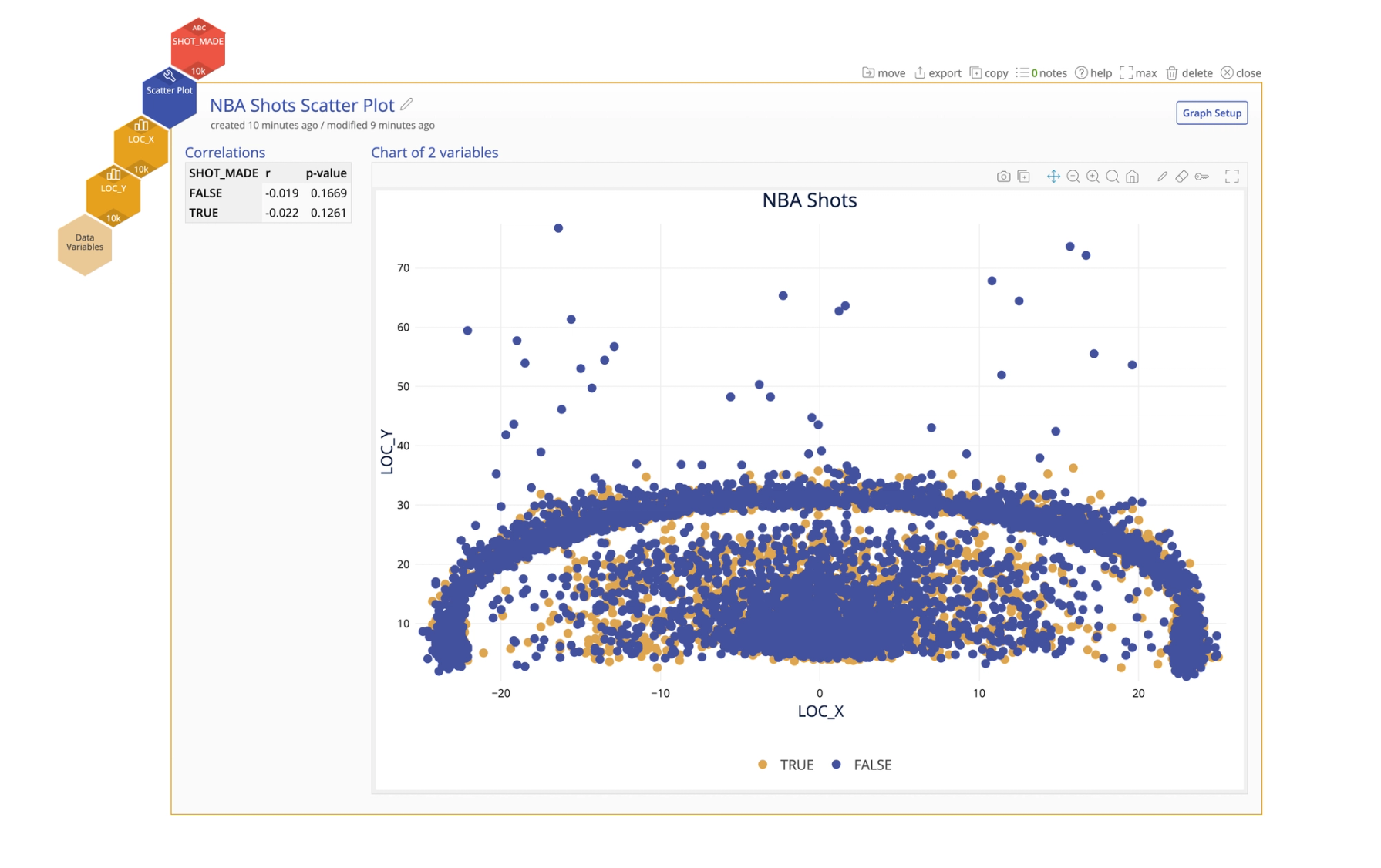Select the pan crosshair tool in chart toolbar
This screenshot has width=1381, height=868.
point(1053,177)
